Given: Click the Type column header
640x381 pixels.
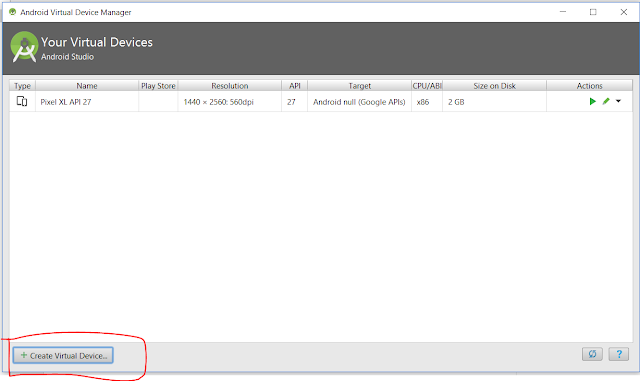Looking at the screenshot, I should pyautogui.click(x=22, y=86).
